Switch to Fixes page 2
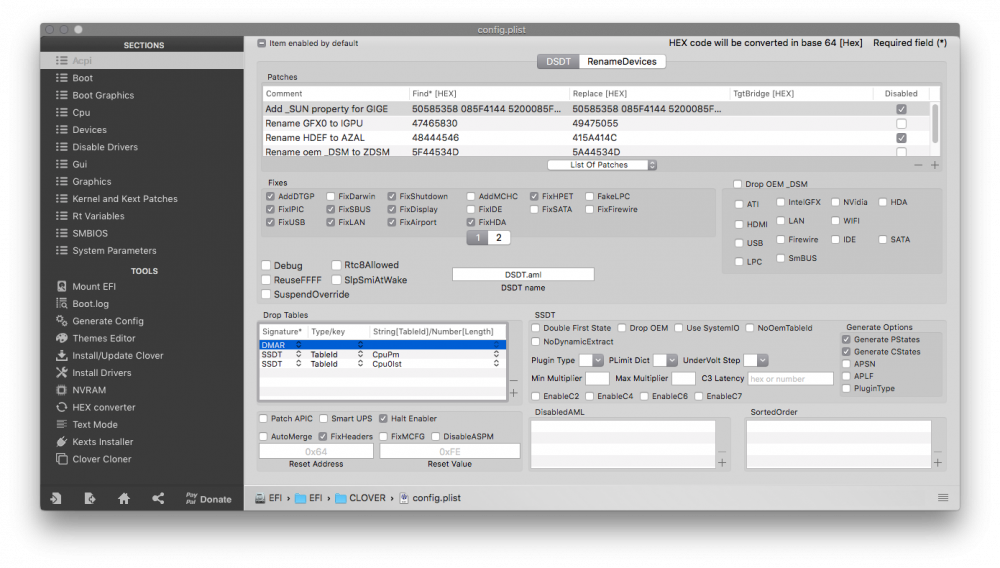Image resolution: width=1000 pixels, height=568 pixels. tap(499, 238)
